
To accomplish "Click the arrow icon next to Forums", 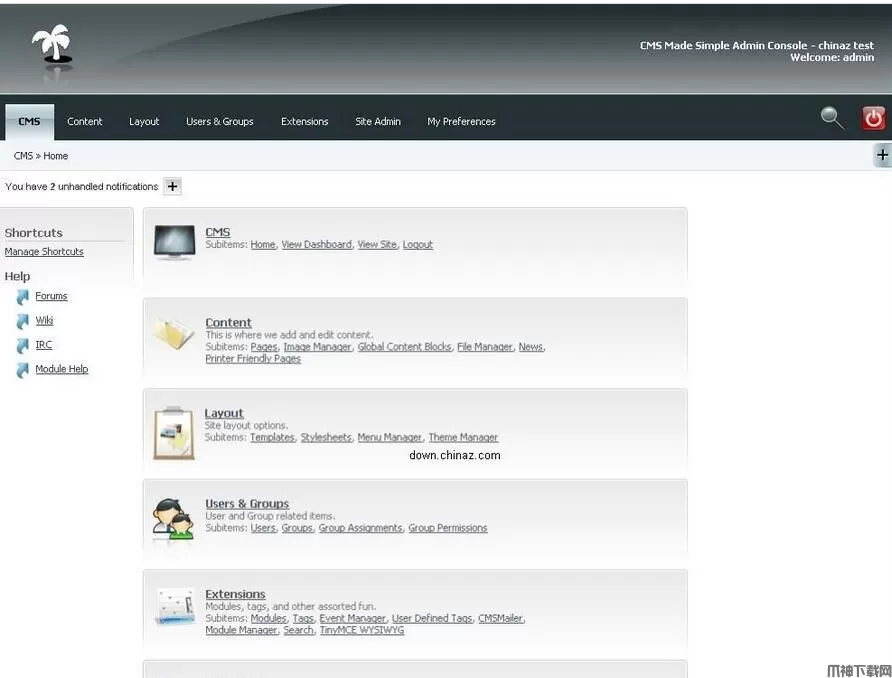I will pos(22,297).
